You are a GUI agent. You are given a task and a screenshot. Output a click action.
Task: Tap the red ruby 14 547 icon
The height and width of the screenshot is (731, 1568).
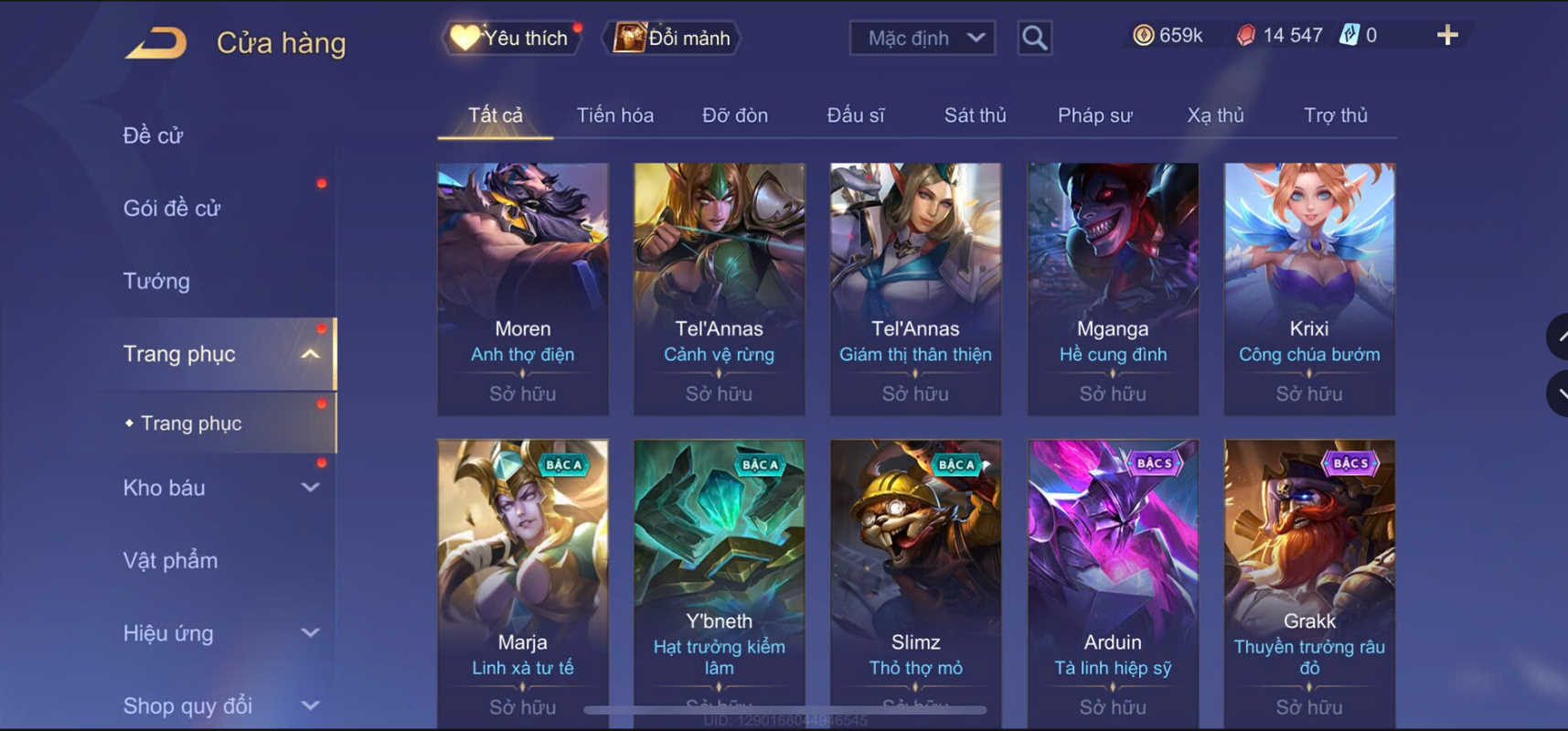1245,36
